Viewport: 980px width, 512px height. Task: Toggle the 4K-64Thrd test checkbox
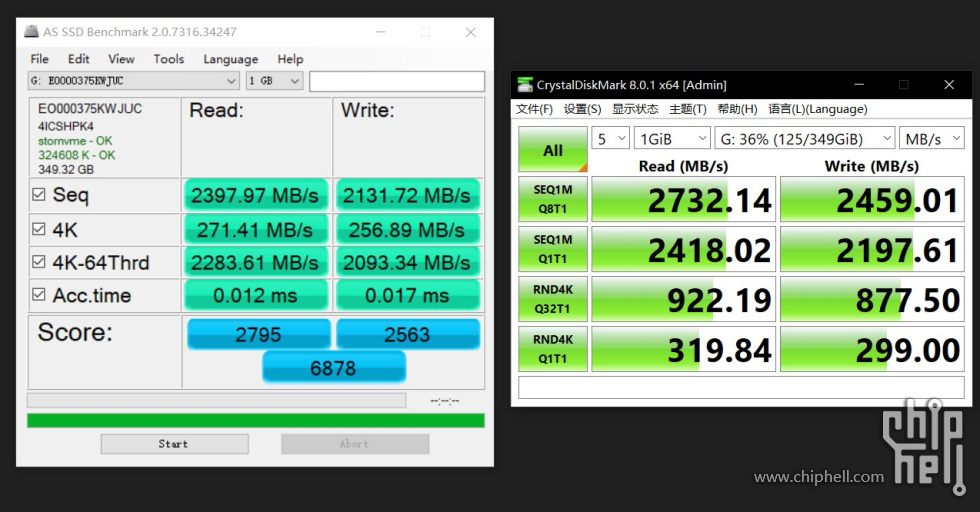pos(39,261)
